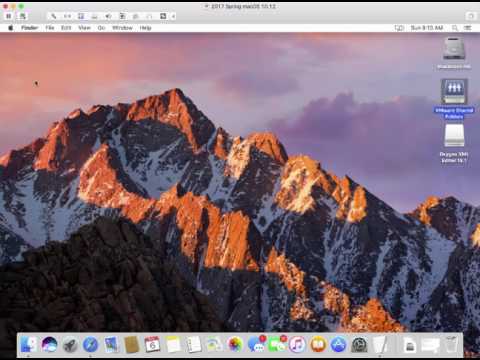Open the VM snapshots button

[x=22, y=16]
